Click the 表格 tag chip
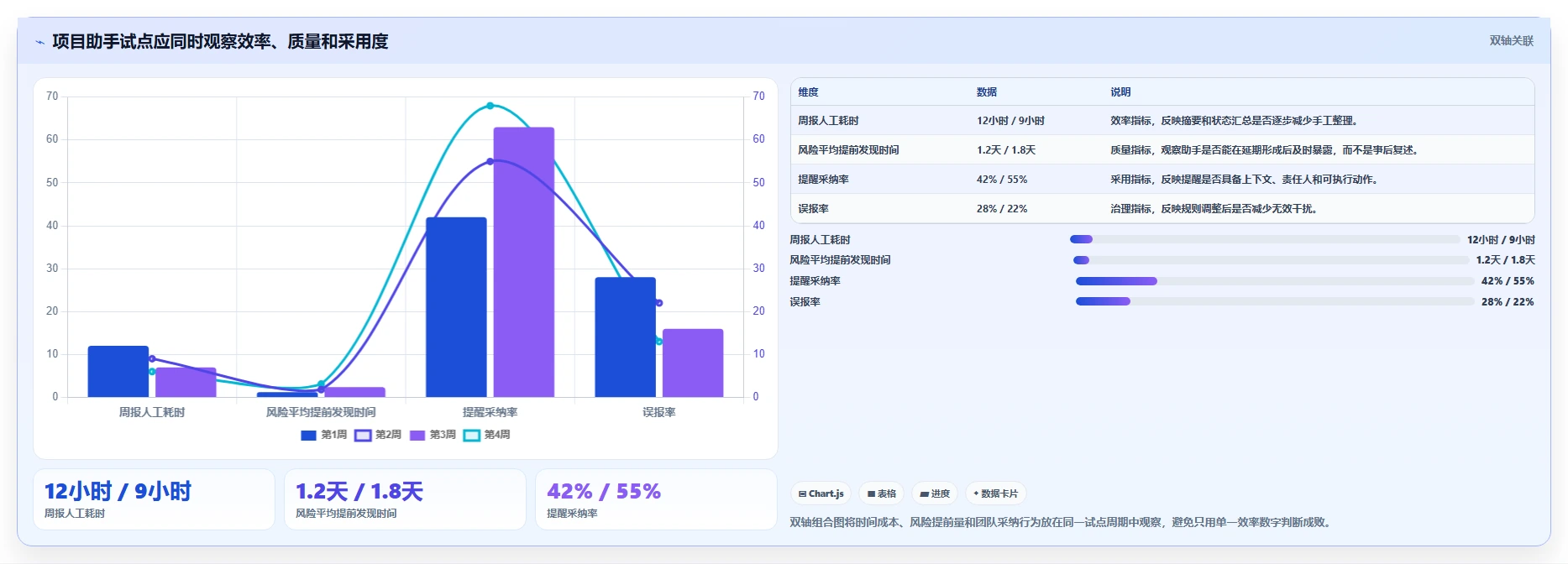 tap(881, 493)
